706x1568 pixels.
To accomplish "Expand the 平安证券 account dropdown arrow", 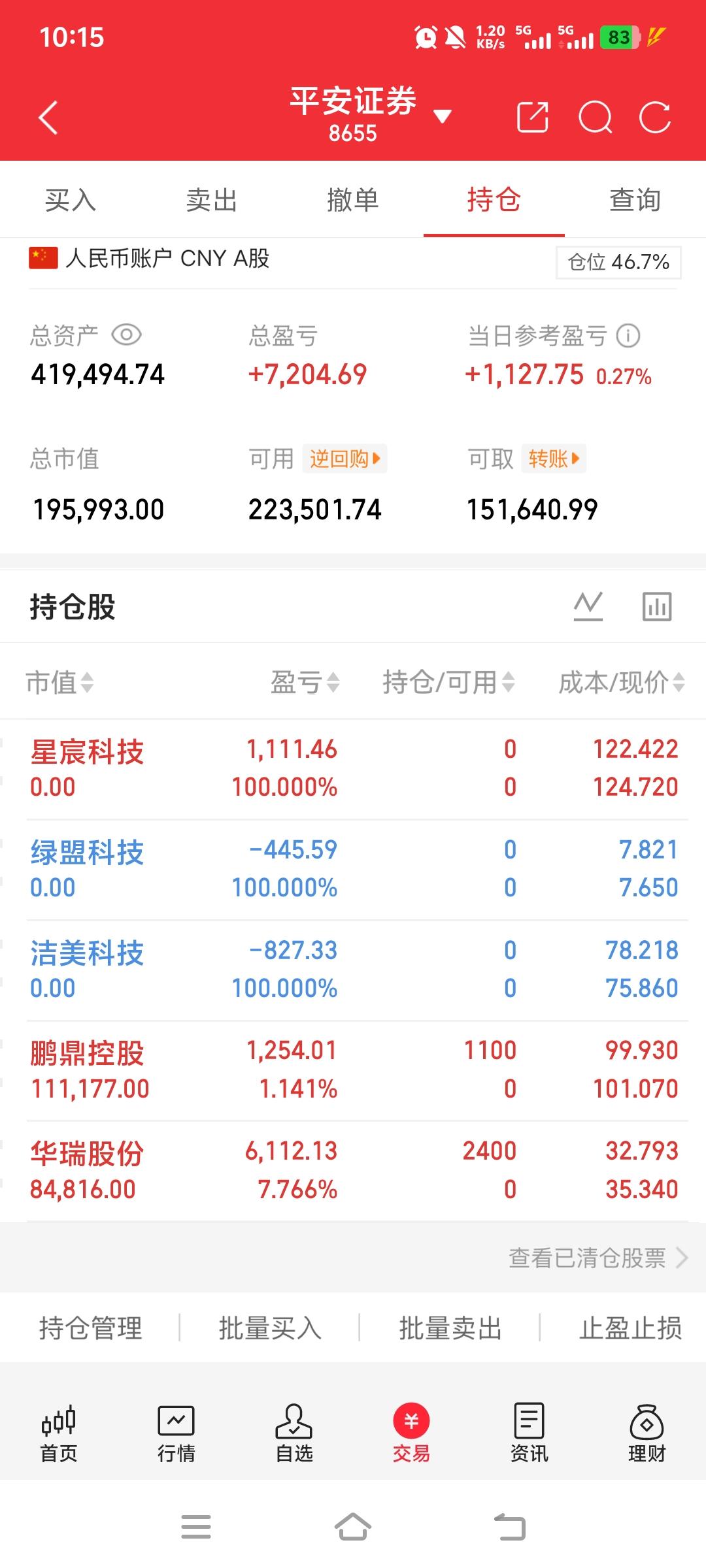I will pyautogui.click(x=443, y=117).
